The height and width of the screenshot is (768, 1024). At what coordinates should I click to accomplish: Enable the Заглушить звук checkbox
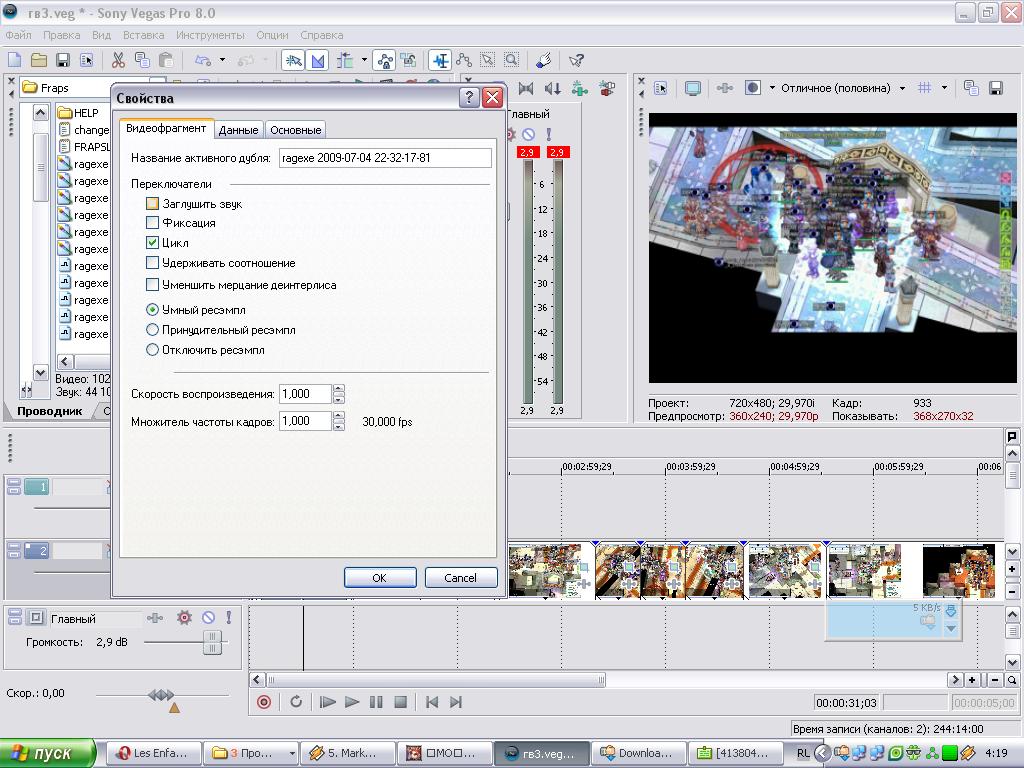[x=153, y=204]
